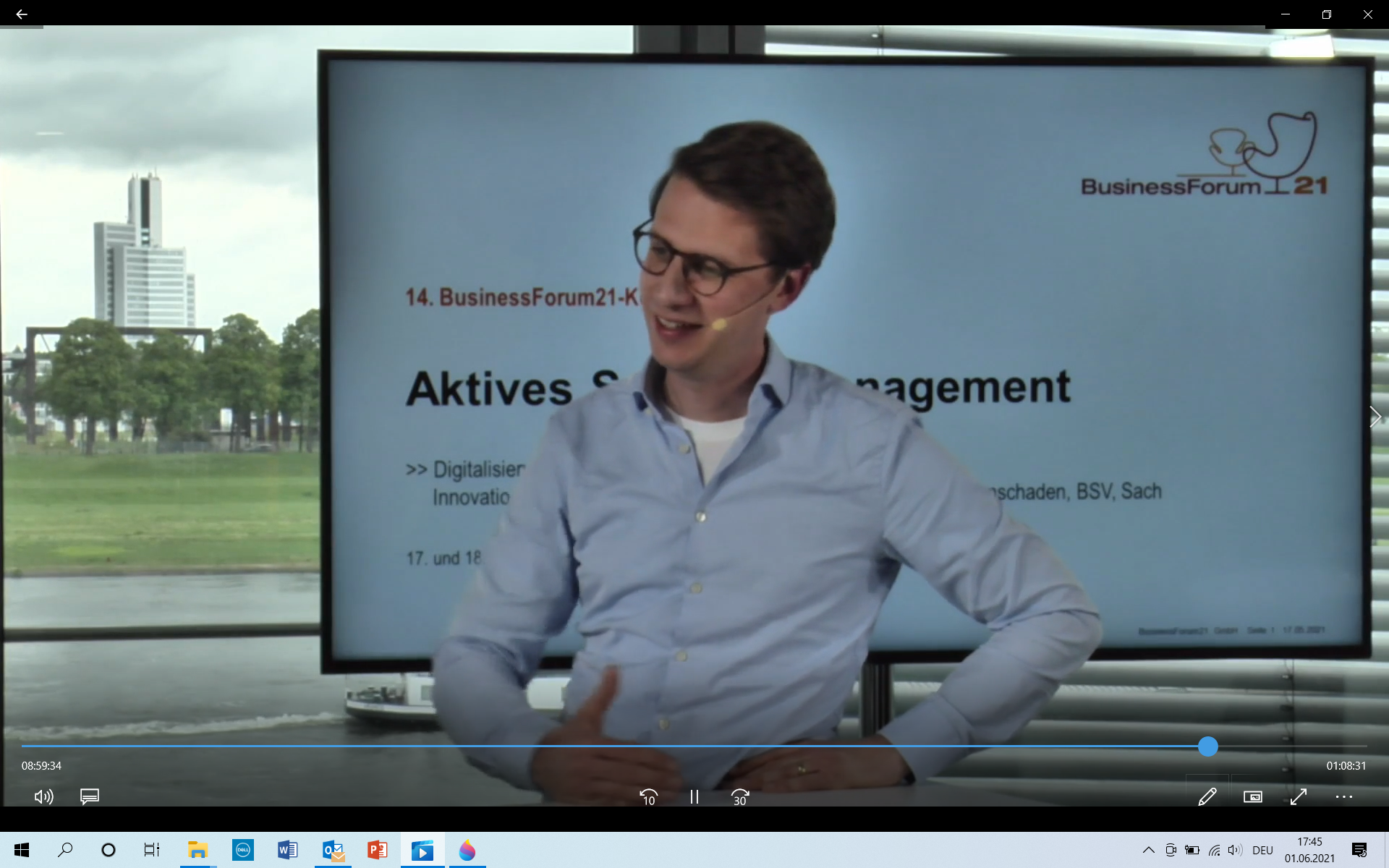Open Windows Start menu
Image resolution: width=1389 pixels, height=868 pixels.
[22, 850]
